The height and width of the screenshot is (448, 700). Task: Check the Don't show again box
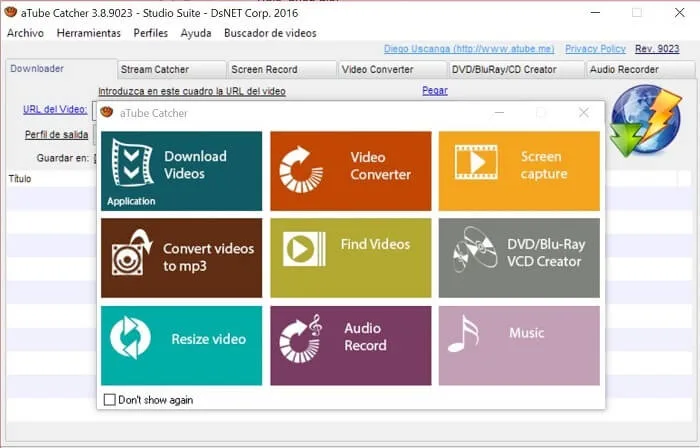click(x=109, y=399)
